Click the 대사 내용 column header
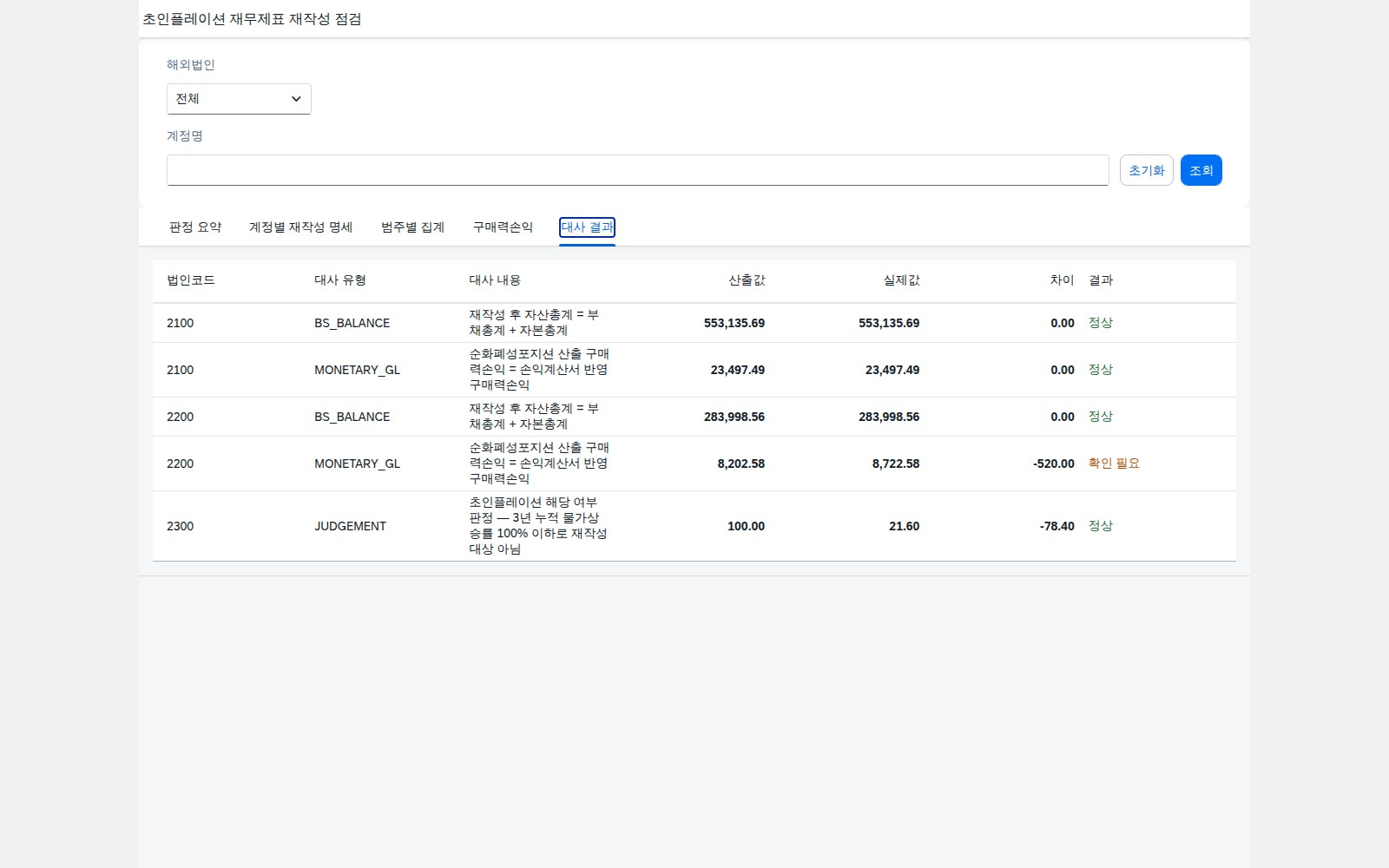The width and height of the screenshot is (1389, 868). [x=495, y=280]
